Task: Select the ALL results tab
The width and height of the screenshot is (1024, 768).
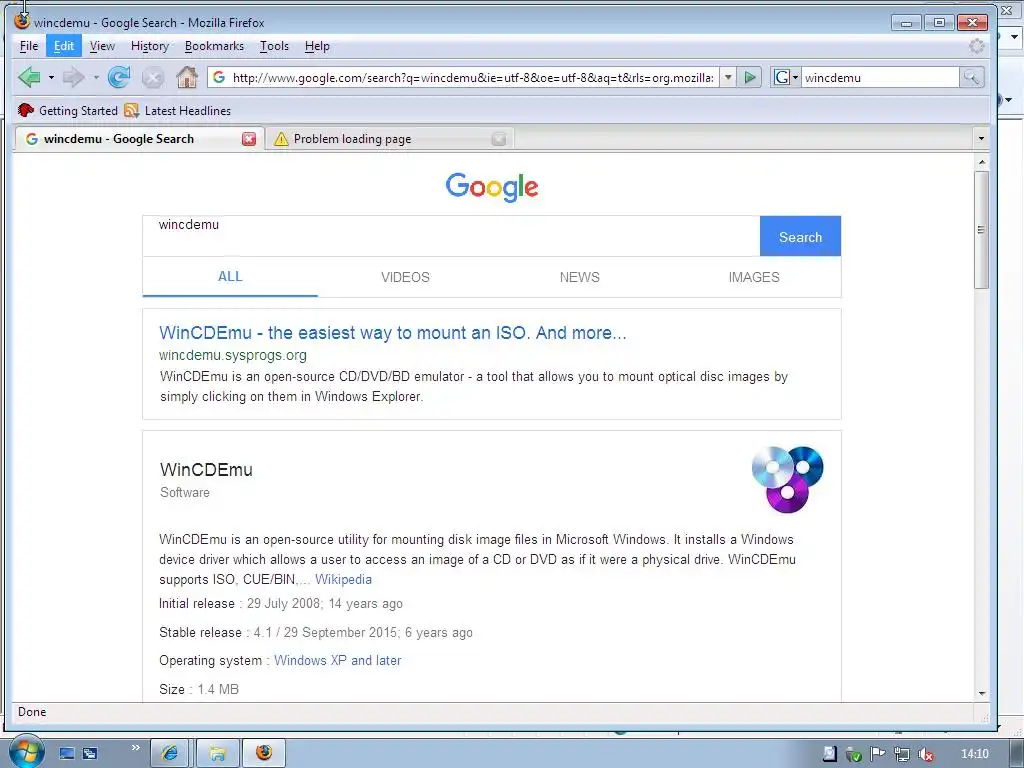Action: tap(230, 277)
